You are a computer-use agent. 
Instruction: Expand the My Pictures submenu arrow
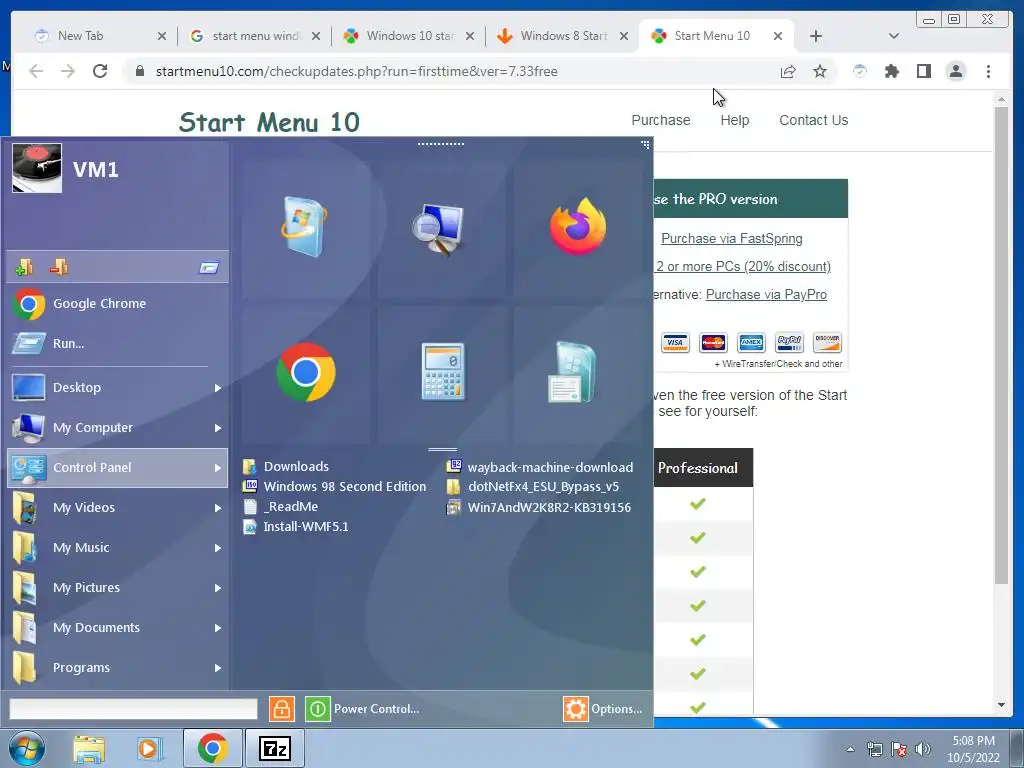pyautogui.click(x=217, y=588)
